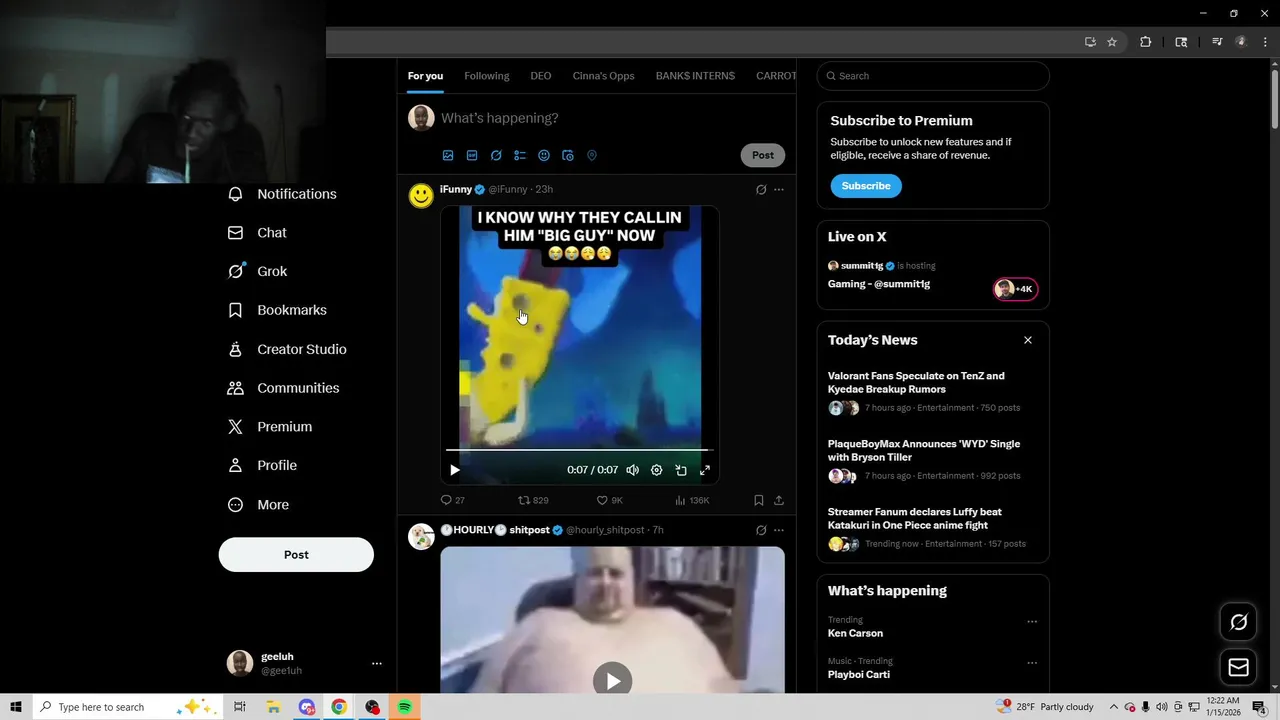Open account menu dots beside geeluh
This screenshot has width=1280, height=720.
pyautogui.click(x=377, y=663)
